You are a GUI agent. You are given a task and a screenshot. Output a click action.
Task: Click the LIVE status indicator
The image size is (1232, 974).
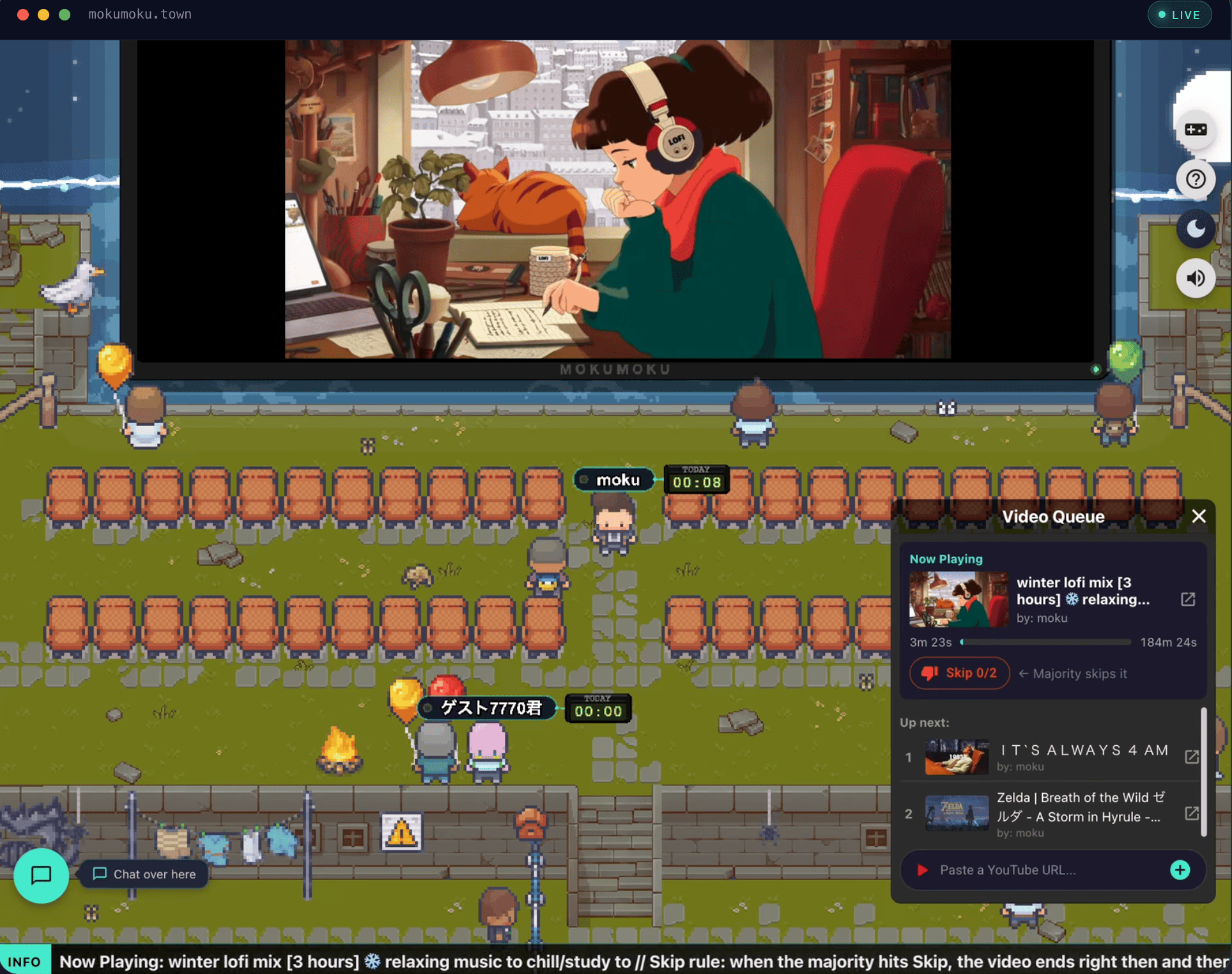pyautogui.click(x=1180, y=15)
